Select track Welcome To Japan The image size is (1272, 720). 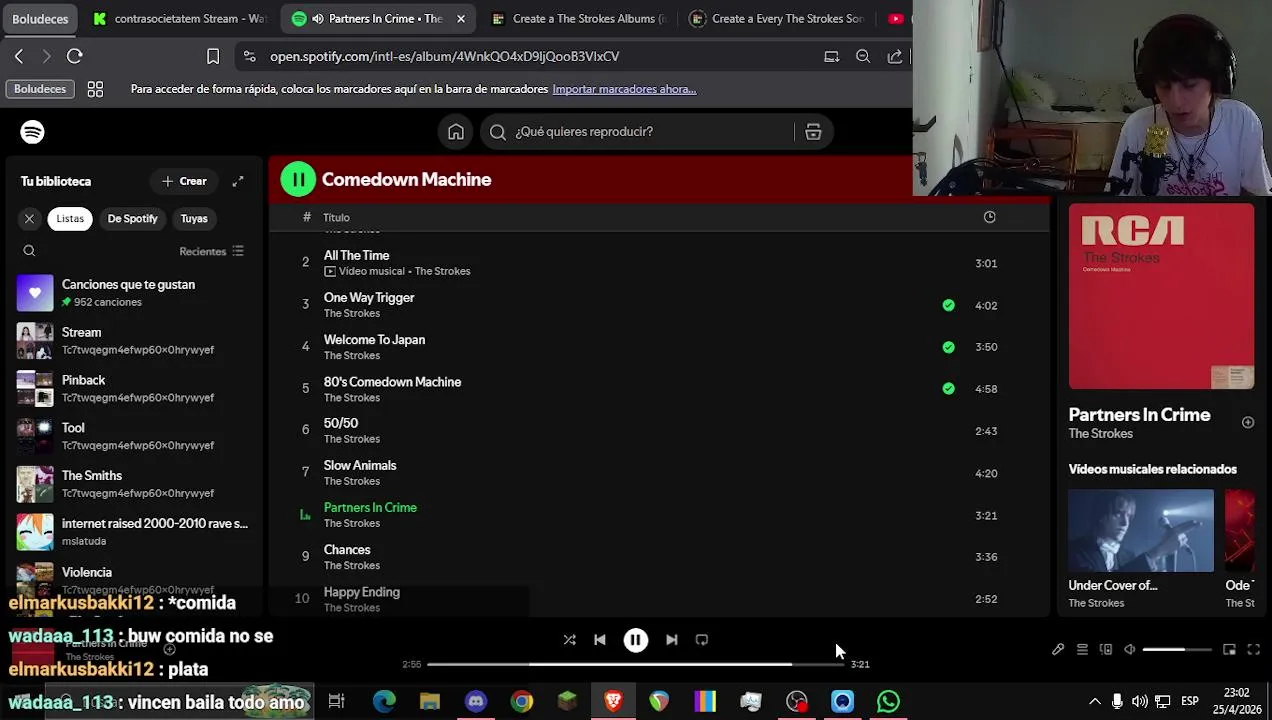pos(658,347)
